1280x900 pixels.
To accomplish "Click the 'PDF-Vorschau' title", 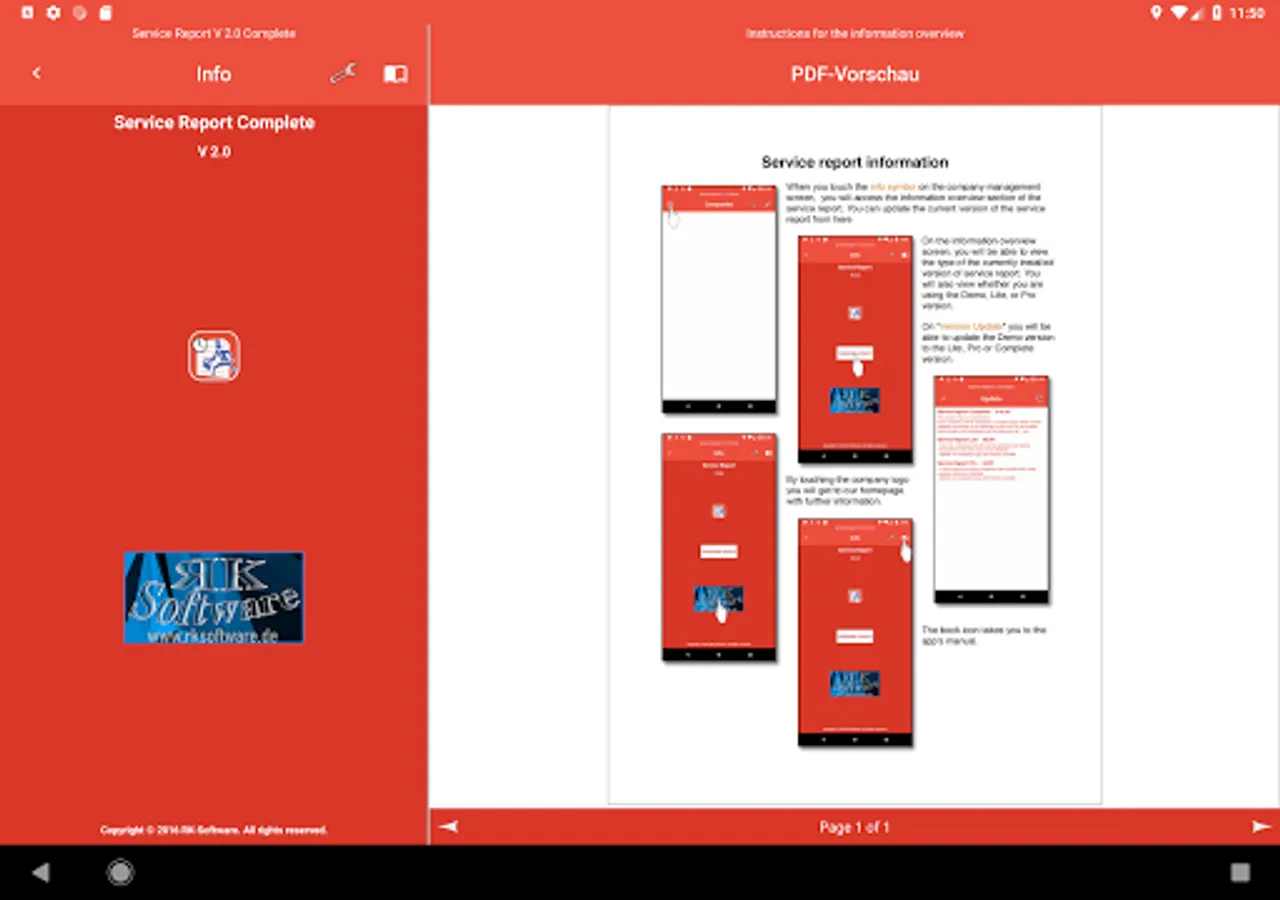I will coord(855,74).
